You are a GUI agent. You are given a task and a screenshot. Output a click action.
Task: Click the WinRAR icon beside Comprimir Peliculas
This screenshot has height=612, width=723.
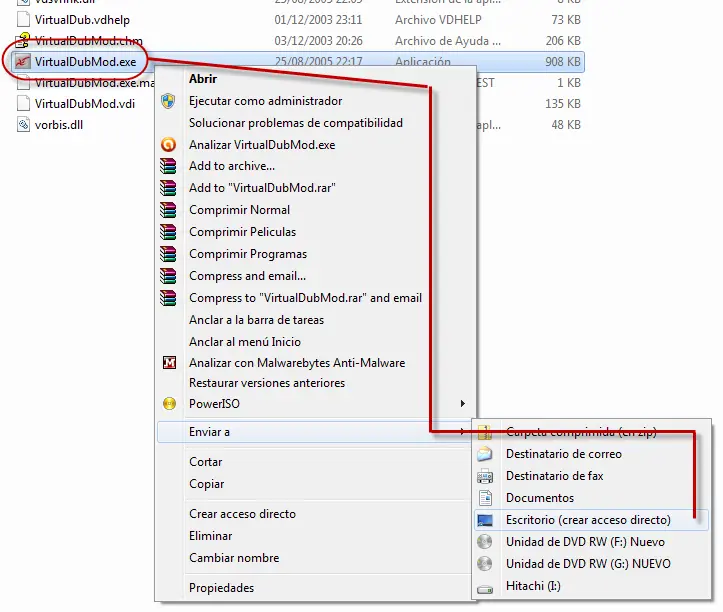pyautogui.click(x=168, y=232)
